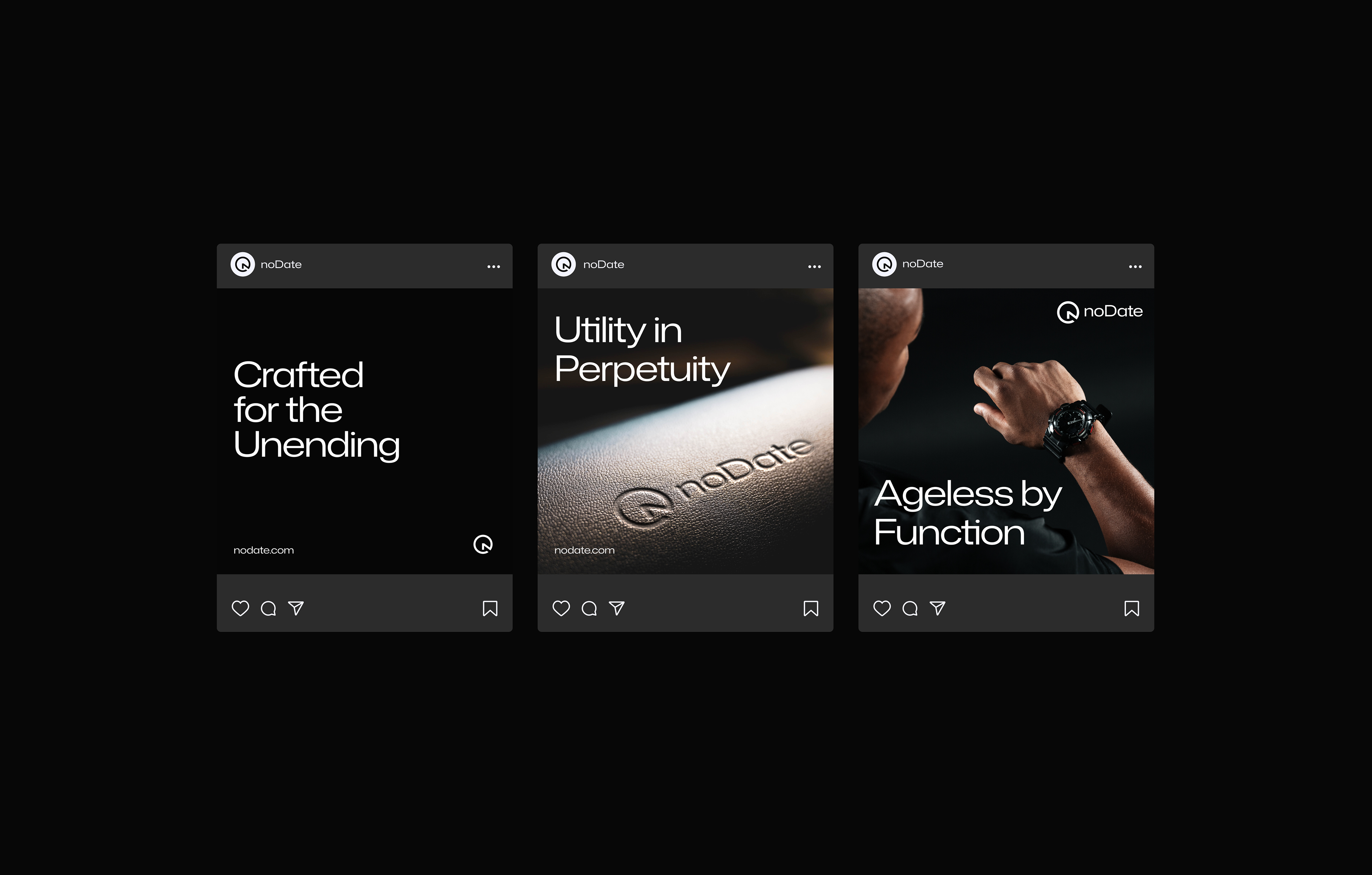Click nodate.com link on the leather image post

click(x=584, y=550)
